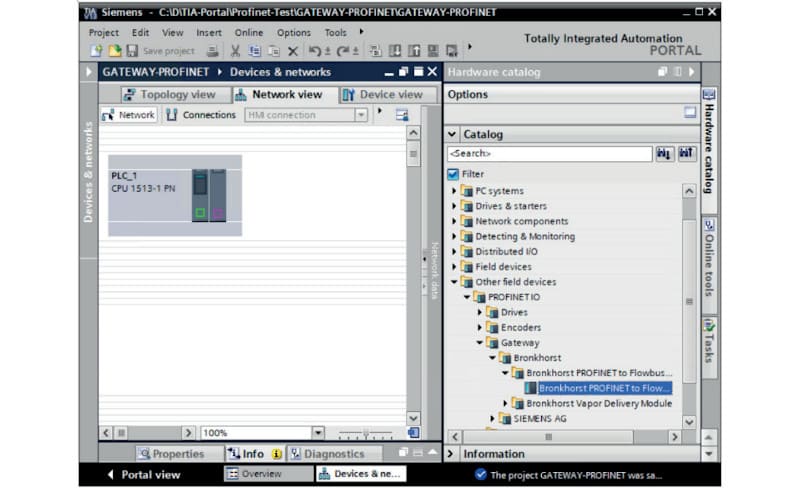The image size is (800, 488).
Task: Uncheck the Filter checkbox in catalog
Action: [454, 174]
